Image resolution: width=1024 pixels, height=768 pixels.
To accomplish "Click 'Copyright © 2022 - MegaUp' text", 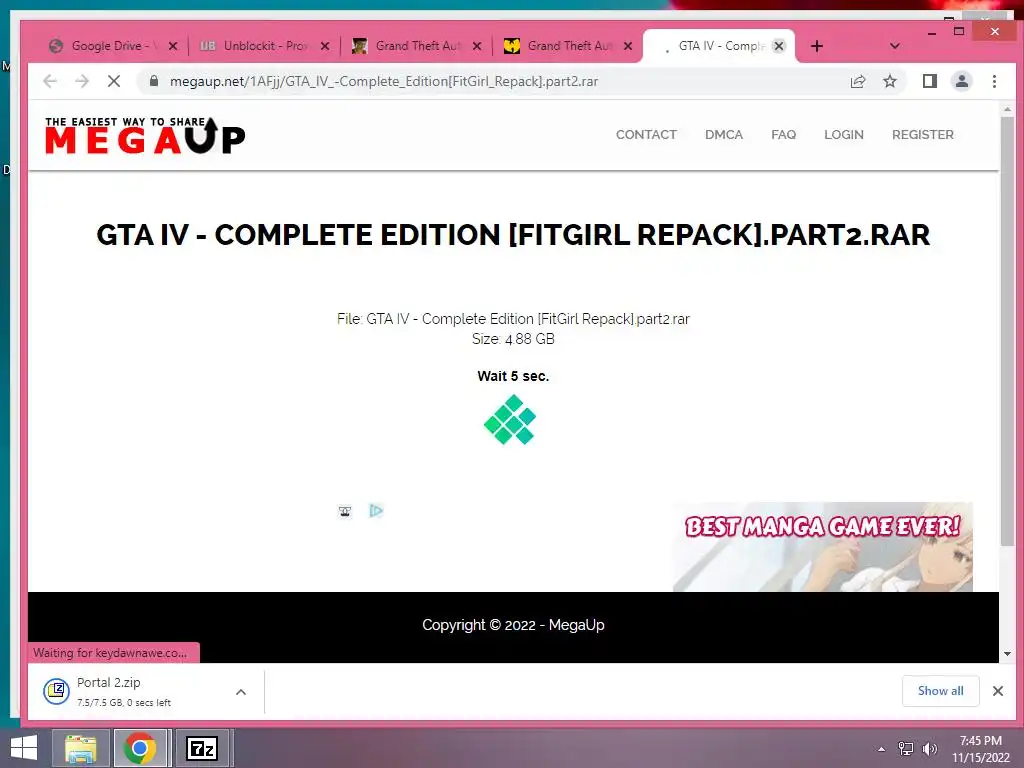I will click(x=513, y=625).
